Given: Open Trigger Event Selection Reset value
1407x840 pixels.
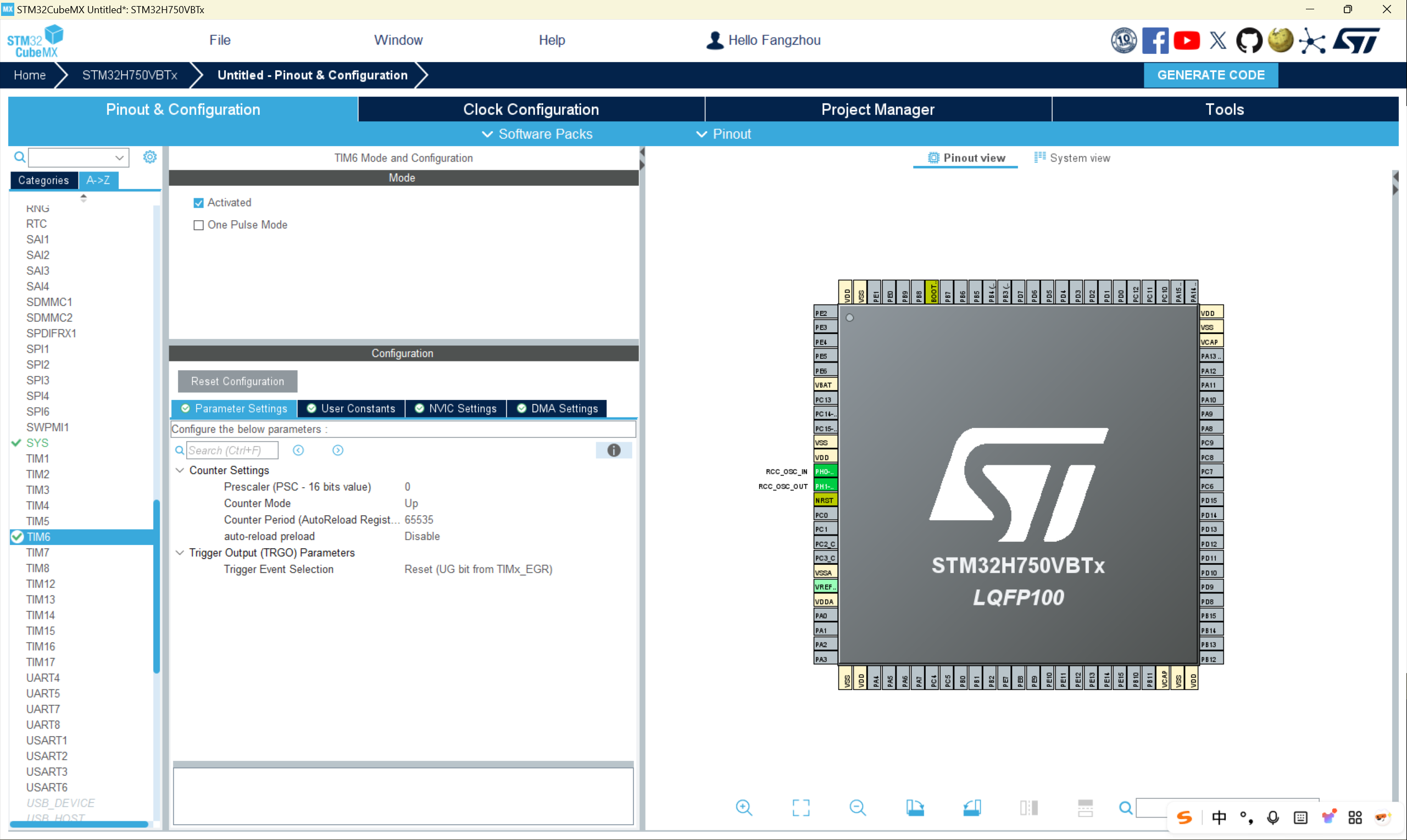Looking at the screenshot, I should pos(478,569).
